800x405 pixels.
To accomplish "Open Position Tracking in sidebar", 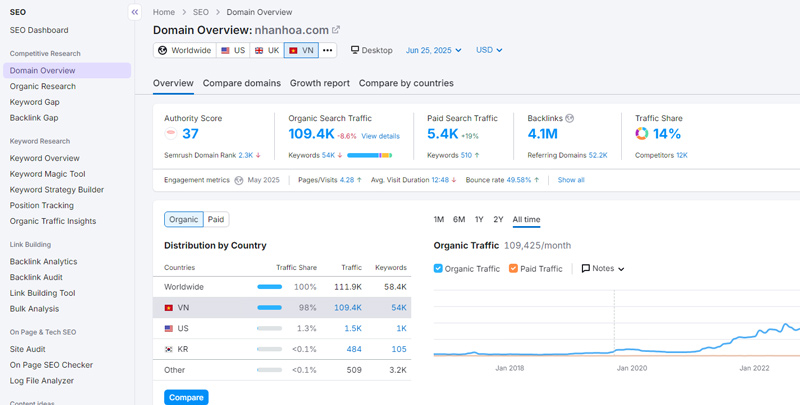I will click(x=42, y=206).
